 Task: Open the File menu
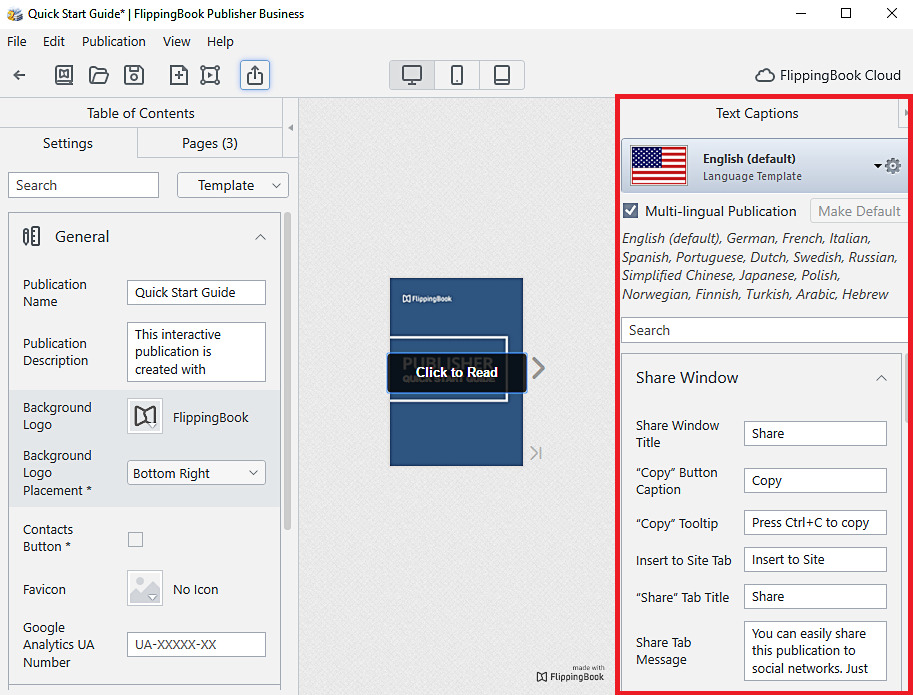(17, 42)
